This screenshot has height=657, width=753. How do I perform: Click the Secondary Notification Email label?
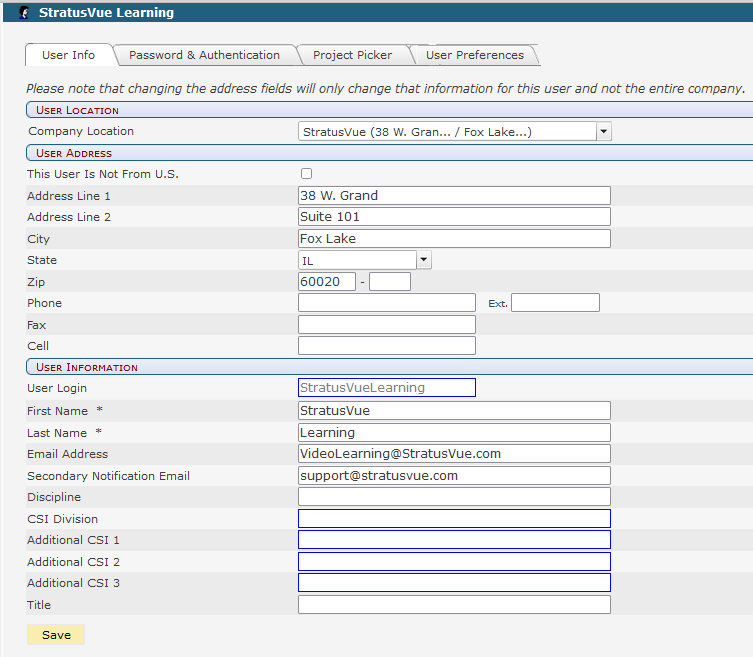109,476
